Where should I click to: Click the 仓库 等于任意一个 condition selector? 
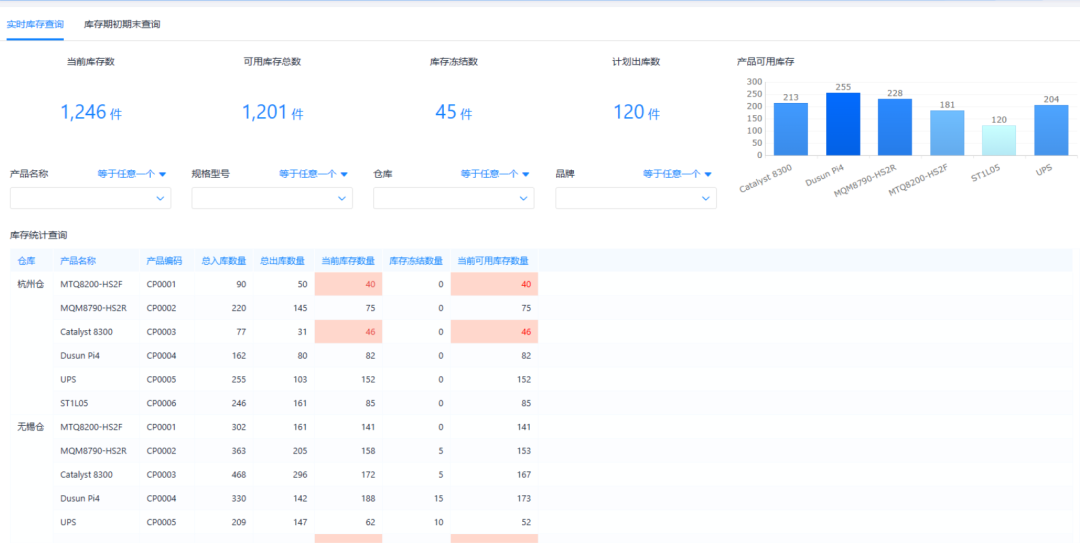point(495,174)
